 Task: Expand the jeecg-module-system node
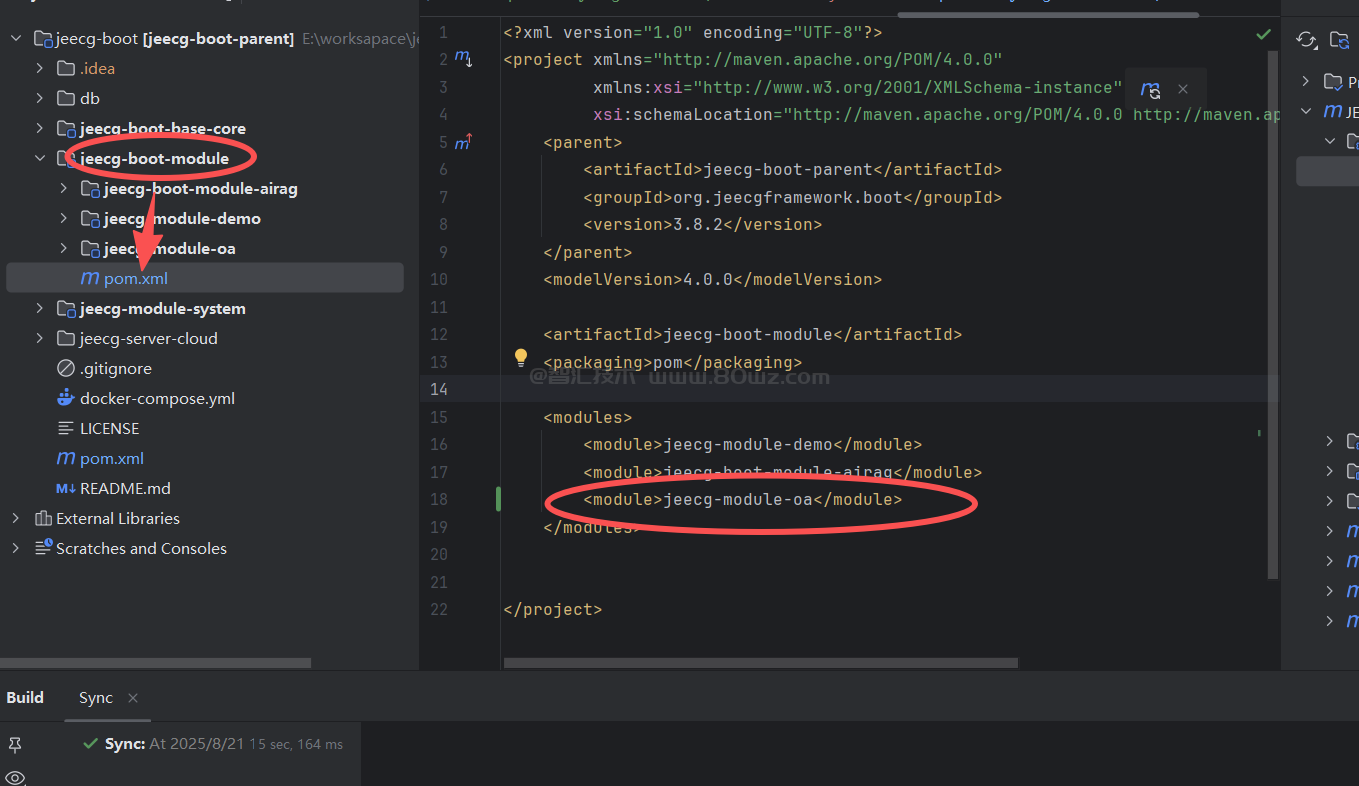point(40,308)
